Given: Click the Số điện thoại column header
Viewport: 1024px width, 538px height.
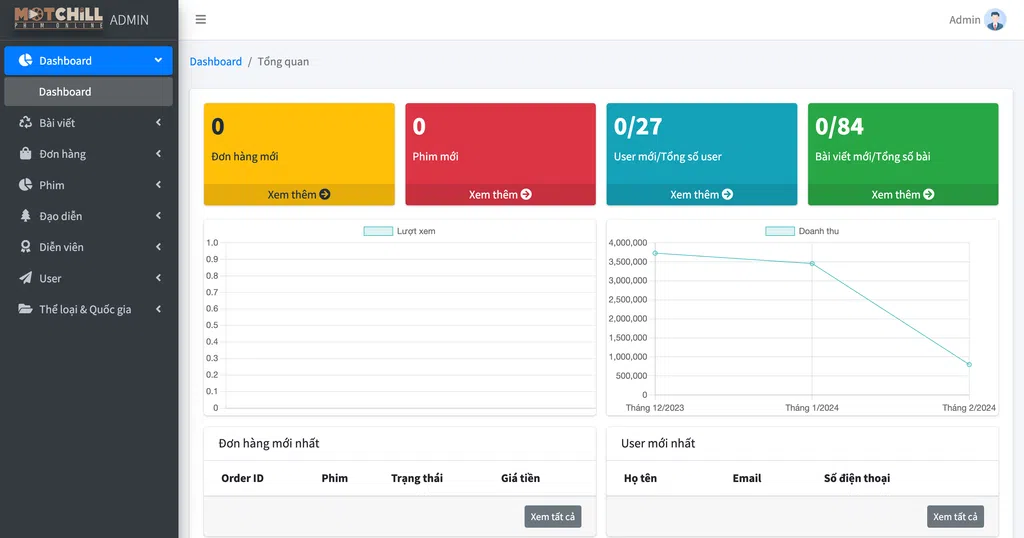Looking at the screenshot, I should pyautogui.click(x=857, y=478).
